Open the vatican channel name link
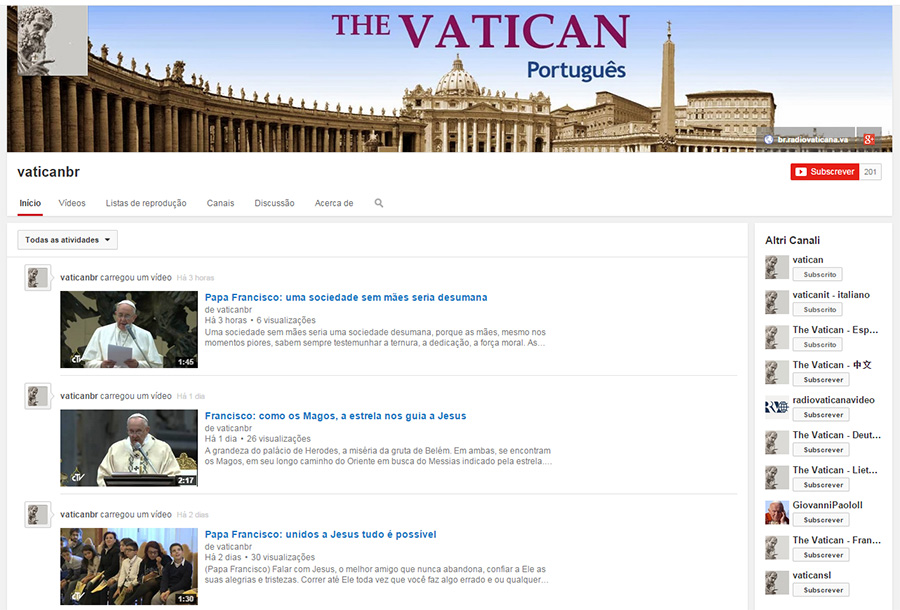900x610 pixels. pos(808,260)
